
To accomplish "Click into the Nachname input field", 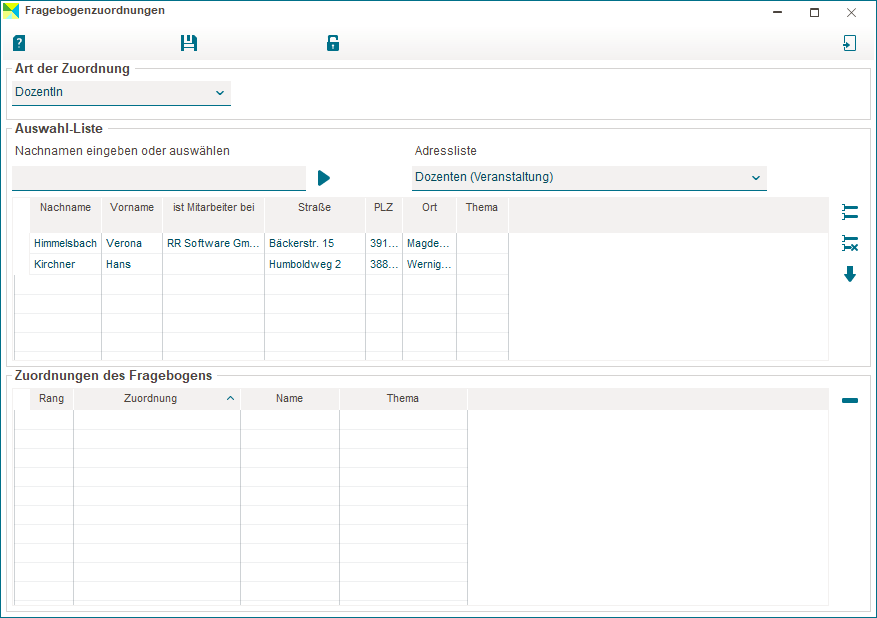I will [x=158, y=178].
